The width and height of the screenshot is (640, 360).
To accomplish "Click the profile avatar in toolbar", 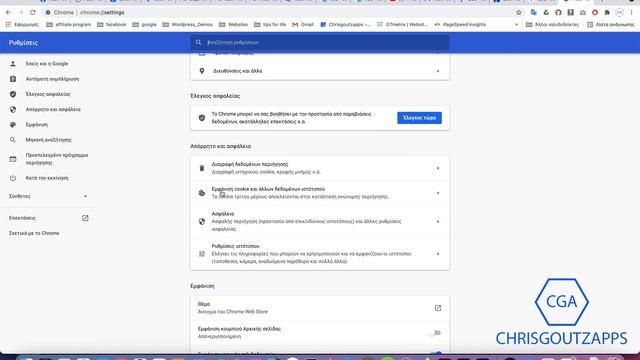I will 619,13.
